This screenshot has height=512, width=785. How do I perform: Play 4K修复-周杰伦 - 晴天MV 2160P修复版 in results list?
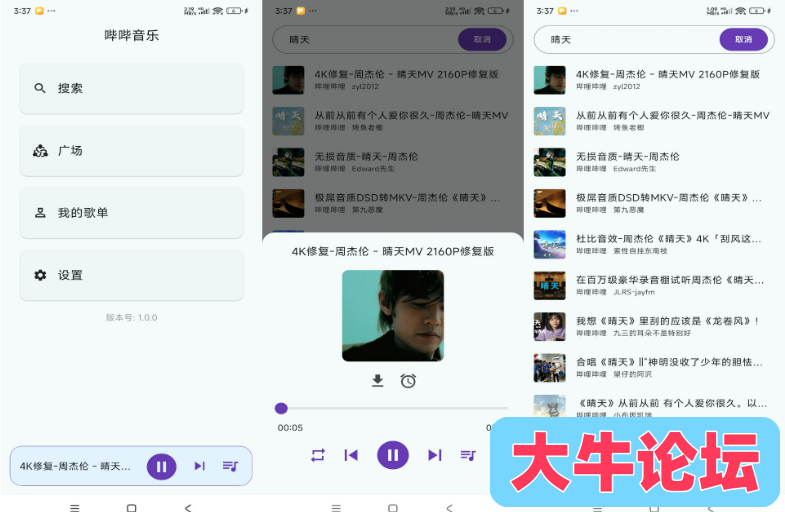point(654,80)
